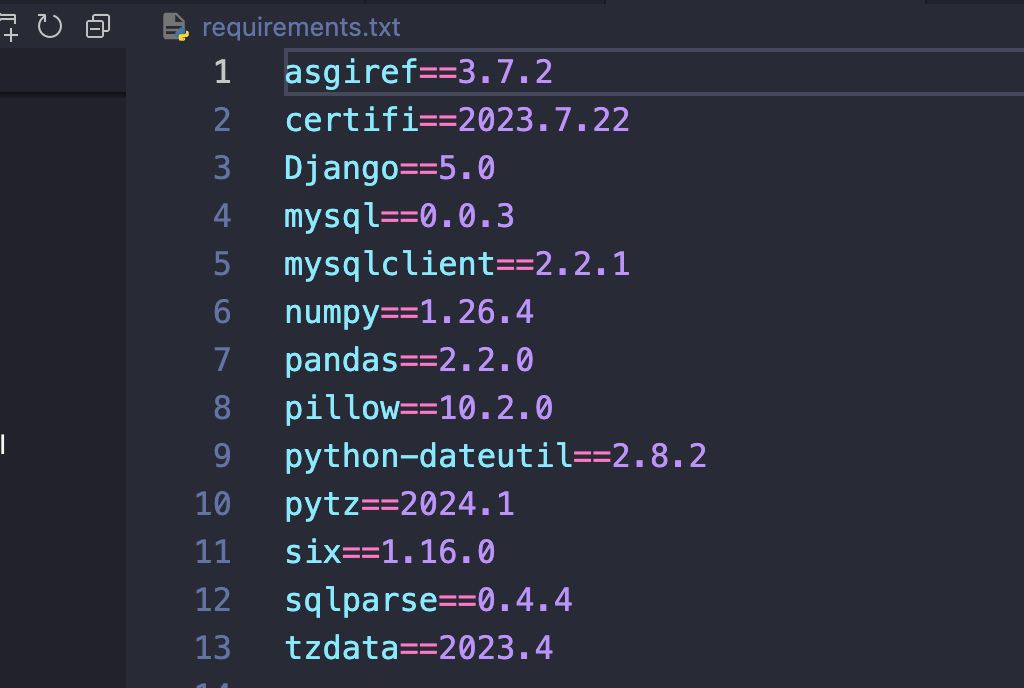Click the sqlparse==0.4.4 line

[428, 600]
